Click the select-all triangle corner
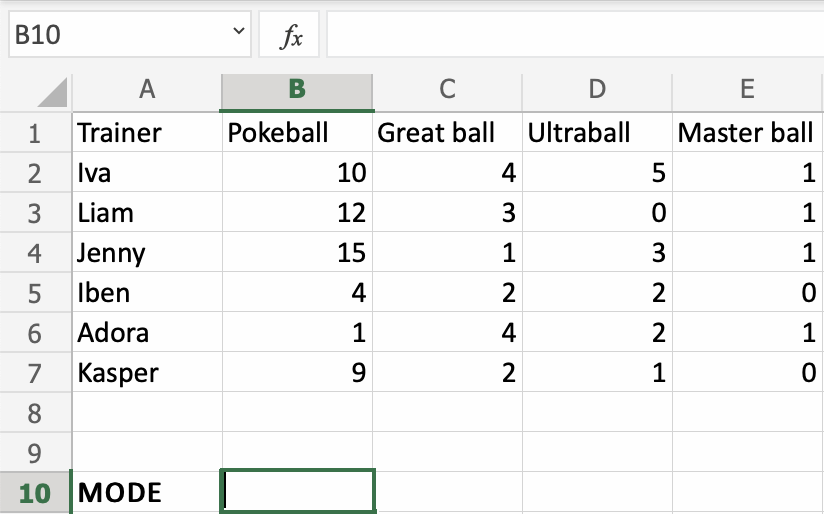Image resolution: width=824 pixels, height=514 pixels. click(x=52, y=92)
